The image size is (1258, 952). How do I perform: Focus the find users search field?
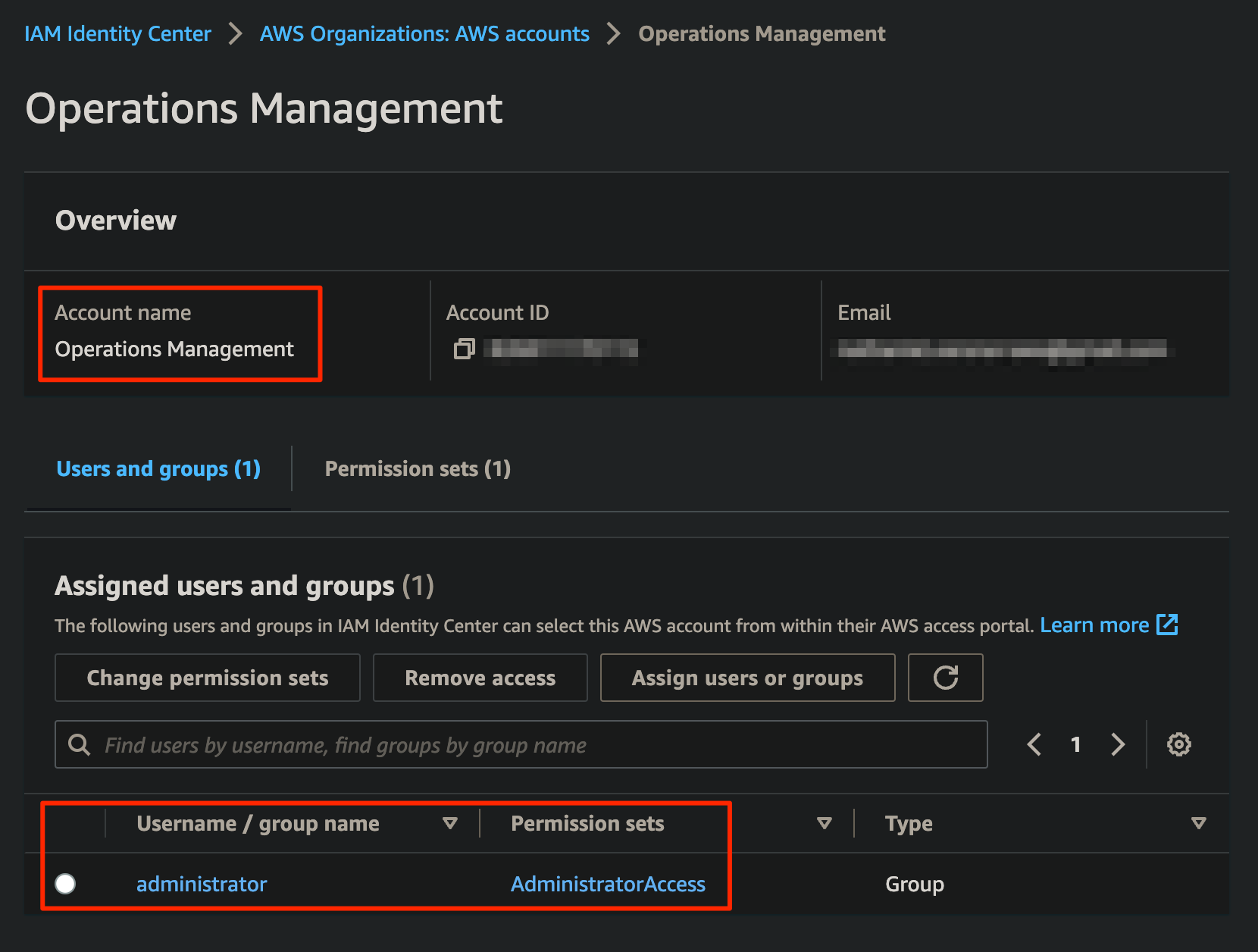pyautogui.click(x=521, y=744)
